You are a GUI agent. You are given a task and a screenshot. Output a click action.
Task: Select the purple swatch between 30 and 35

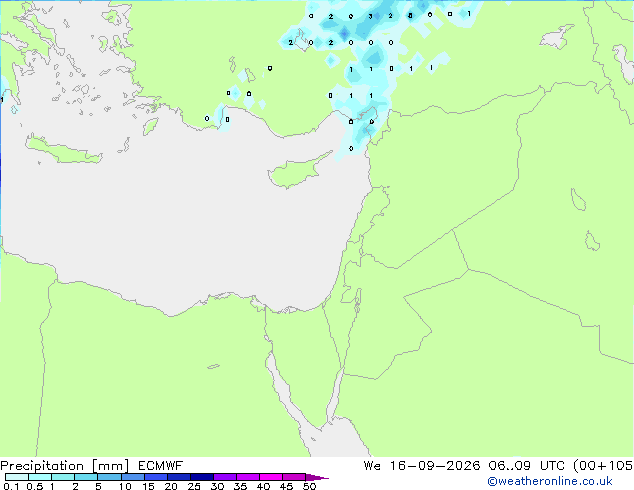point(225,477)
